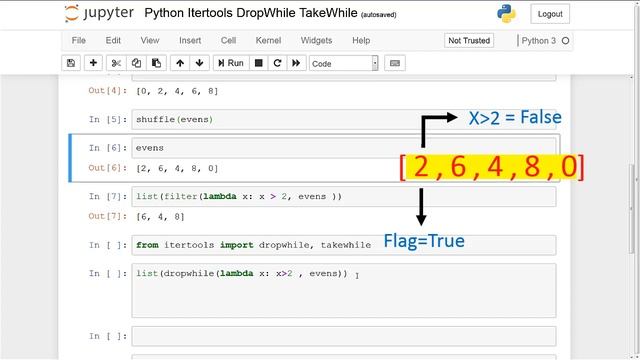Click the autosaved status text
Screen dimensions: 640x360
click(378, 15)
